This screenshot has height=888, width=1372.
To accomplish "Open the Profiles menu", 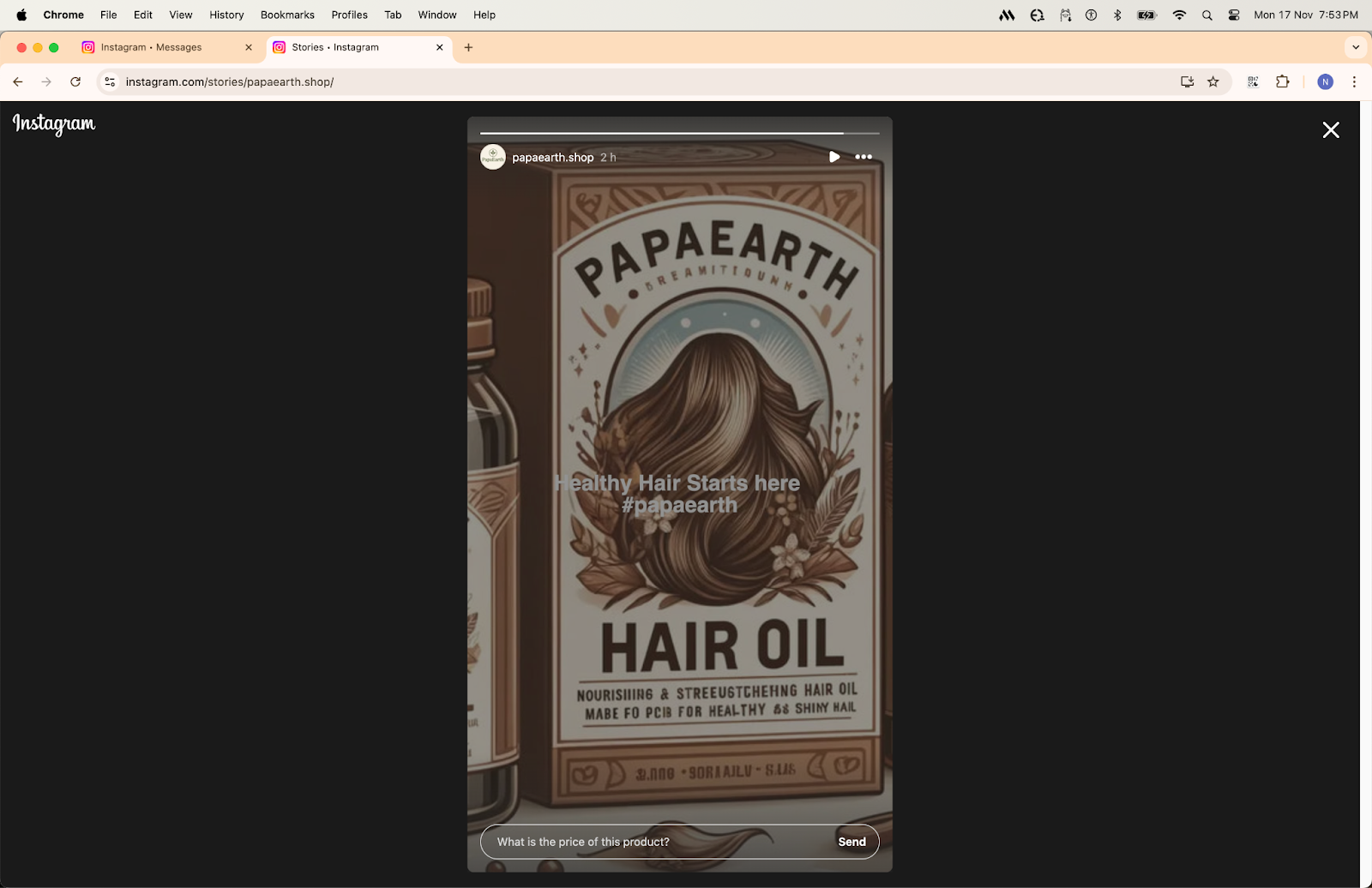I will pos(350,15).
